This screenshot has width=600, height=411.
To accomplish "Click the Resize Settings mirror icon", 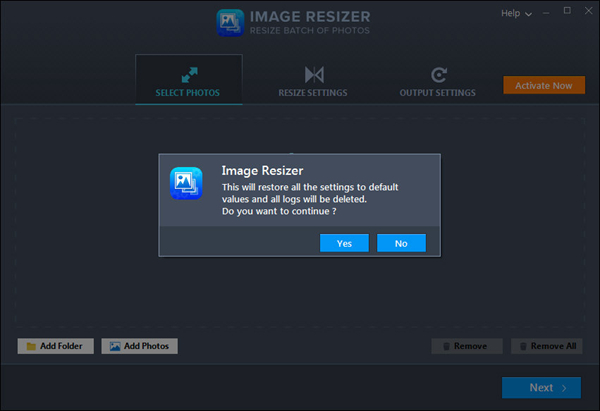I will (314, 75).
